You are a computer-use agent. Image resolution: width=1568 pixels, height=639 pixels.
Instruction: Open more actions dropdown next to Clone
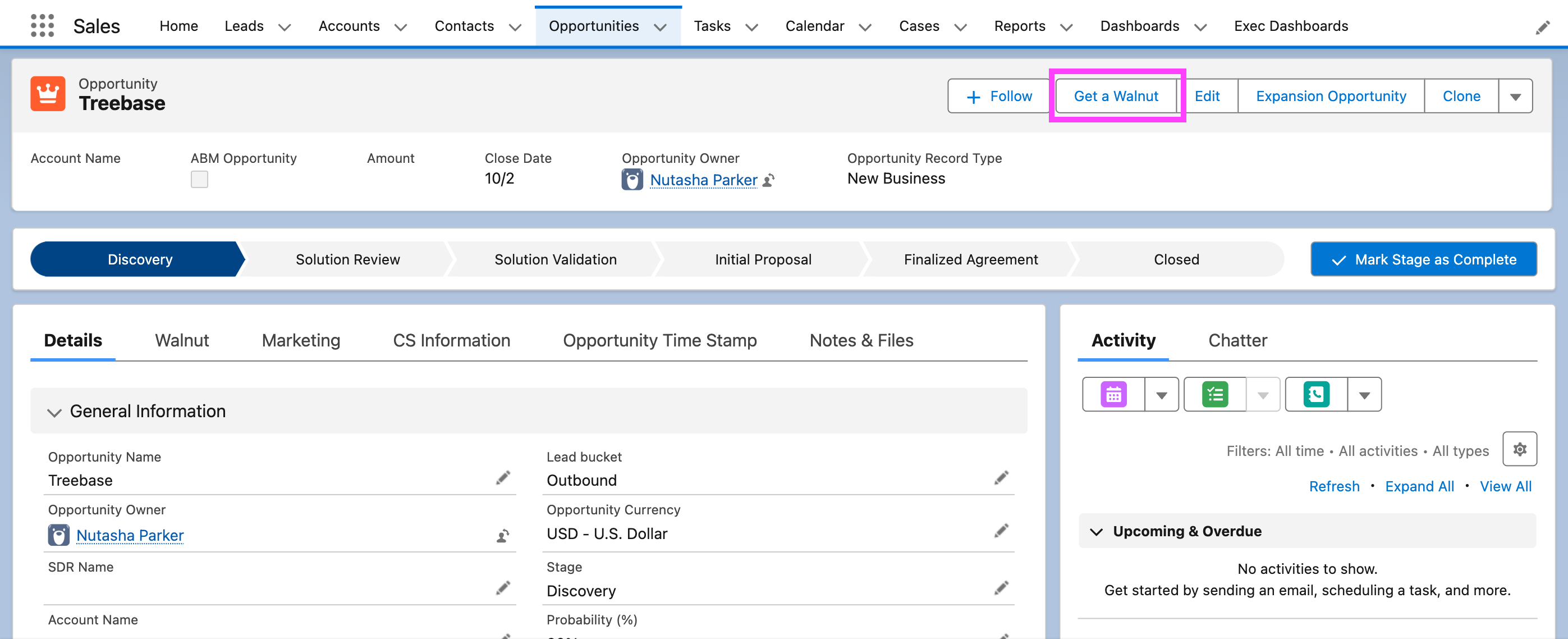pos(1515,97)
